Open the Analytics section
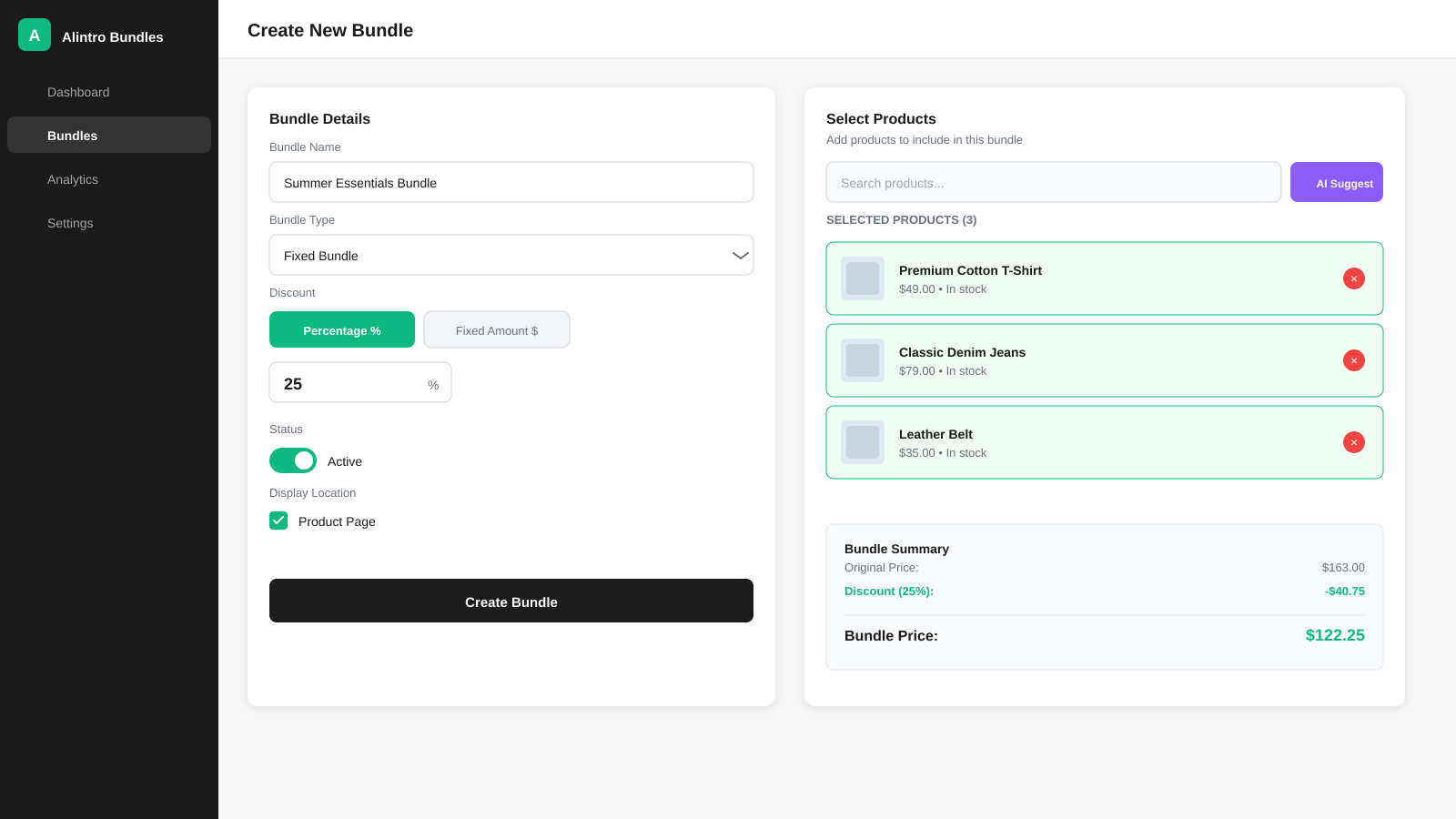The width and height of the screenshot is (1456, 819). tap(72, 179)
